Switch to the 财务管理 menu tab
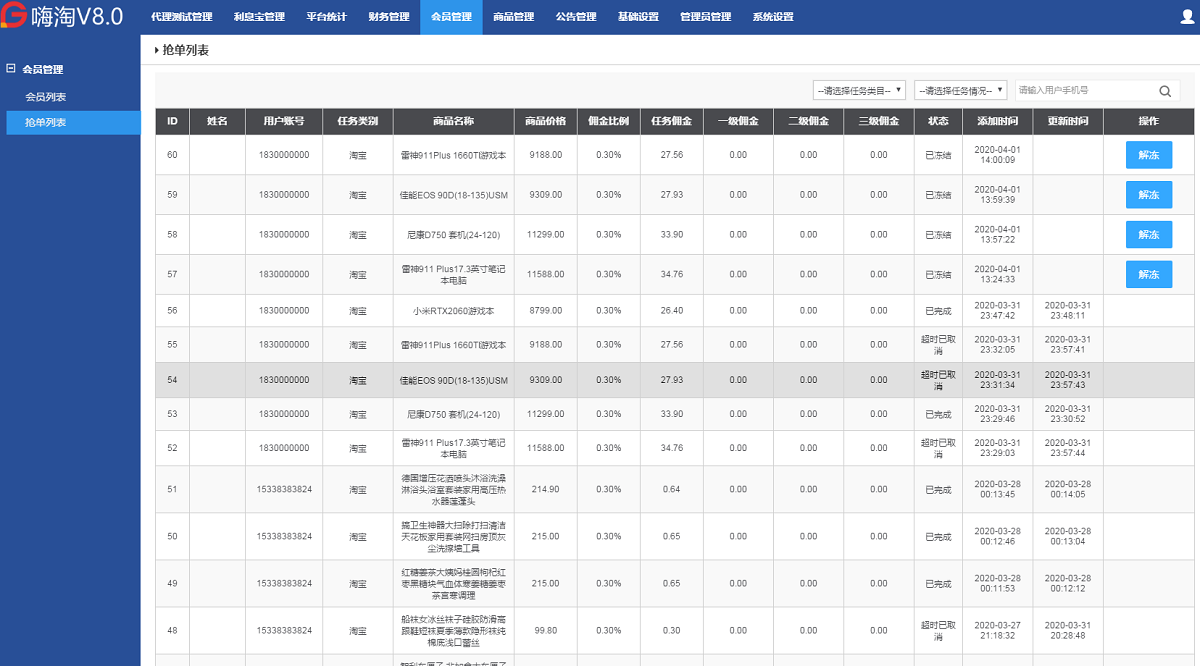Screen dimensions: 1200x666 point(388,16)
